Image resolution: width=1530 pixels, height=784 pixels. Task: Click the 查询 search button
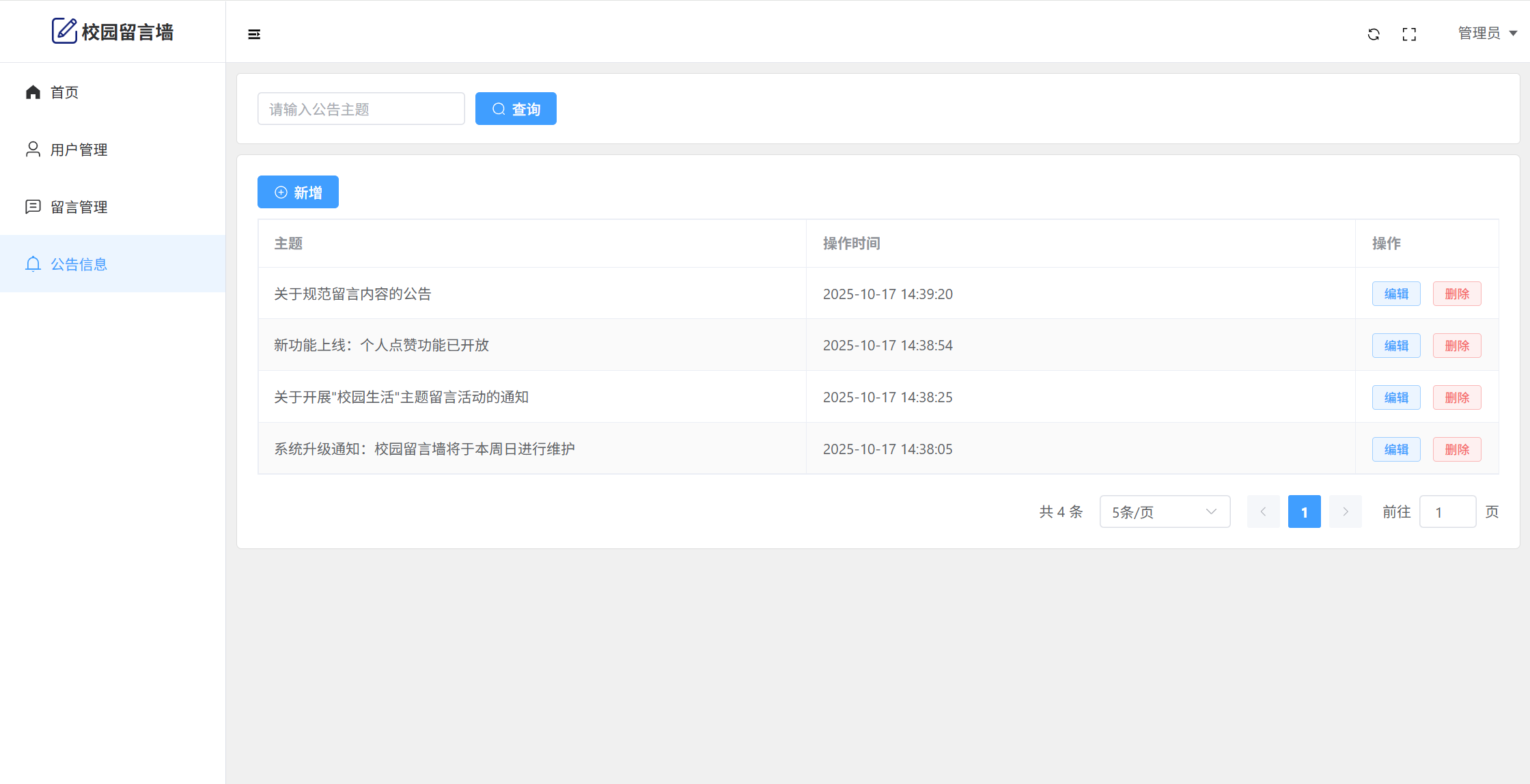coord(516,109)
